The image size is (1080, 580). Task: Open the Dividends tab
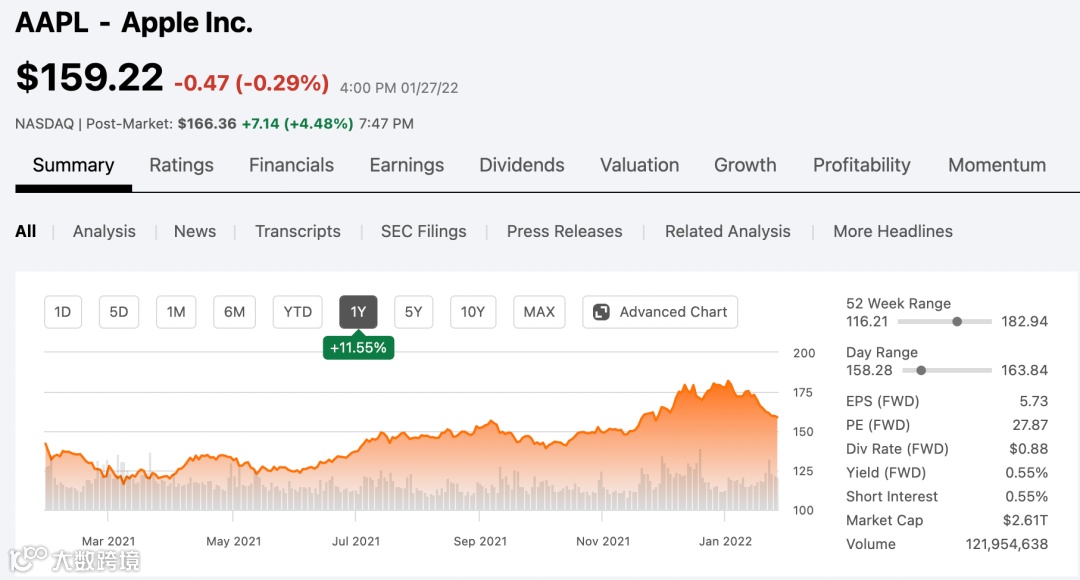pos(521,165)
